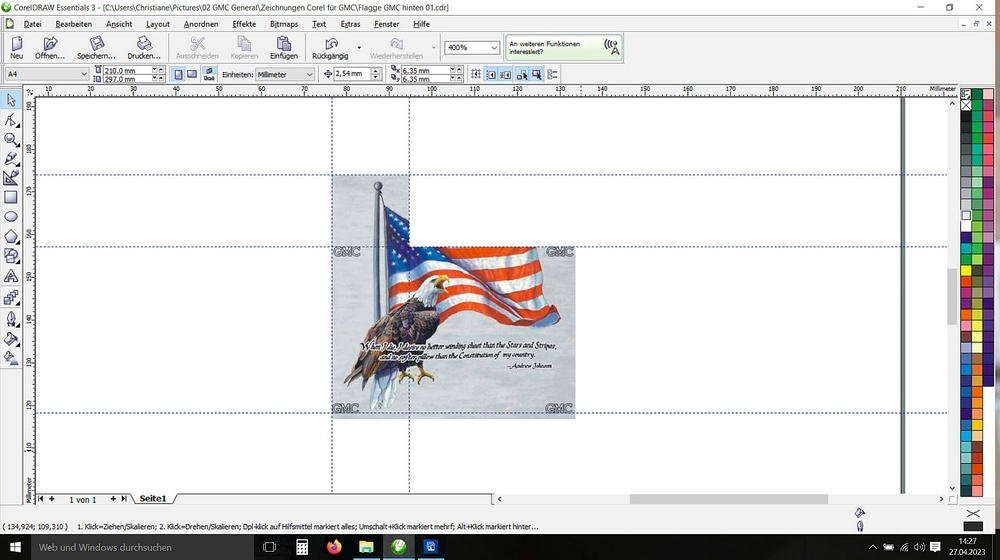Go to first page arrow
The width and height of the screenshot is (1000, 560).
click(x=41, y=499)
